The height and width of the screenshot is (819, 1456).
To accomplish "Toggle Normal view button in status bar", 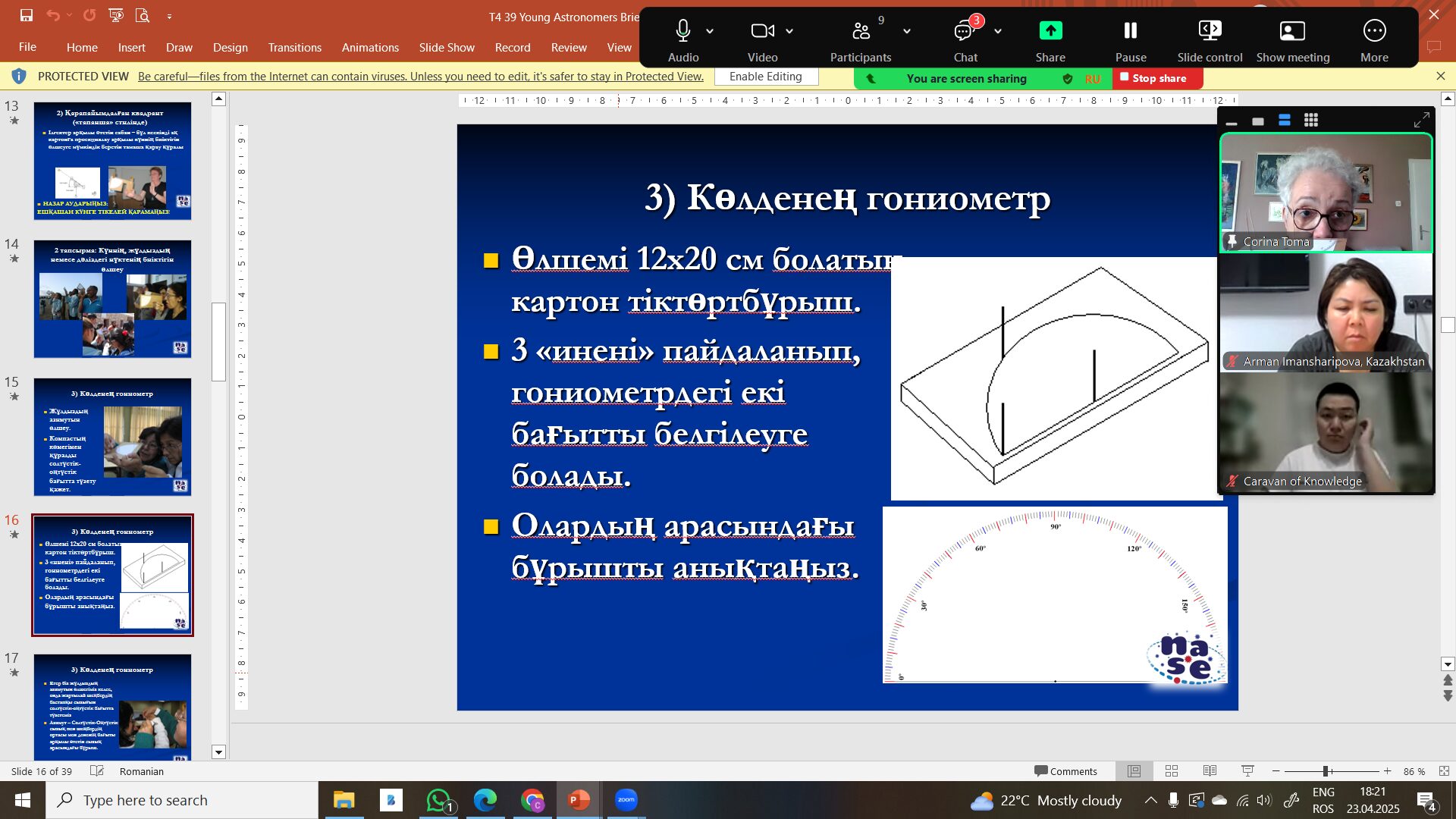I will pyautogui.click(x=1134, y=771).
